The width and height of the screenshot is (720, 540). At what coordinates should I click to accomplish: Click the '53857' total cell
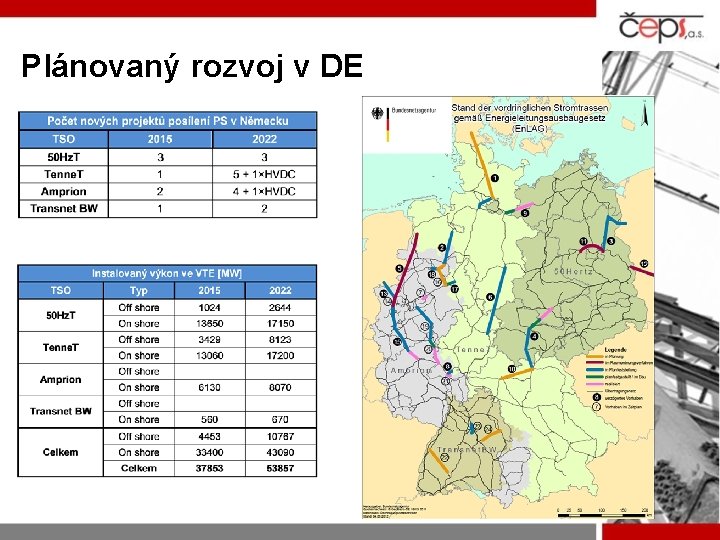[x=280, y=468]
